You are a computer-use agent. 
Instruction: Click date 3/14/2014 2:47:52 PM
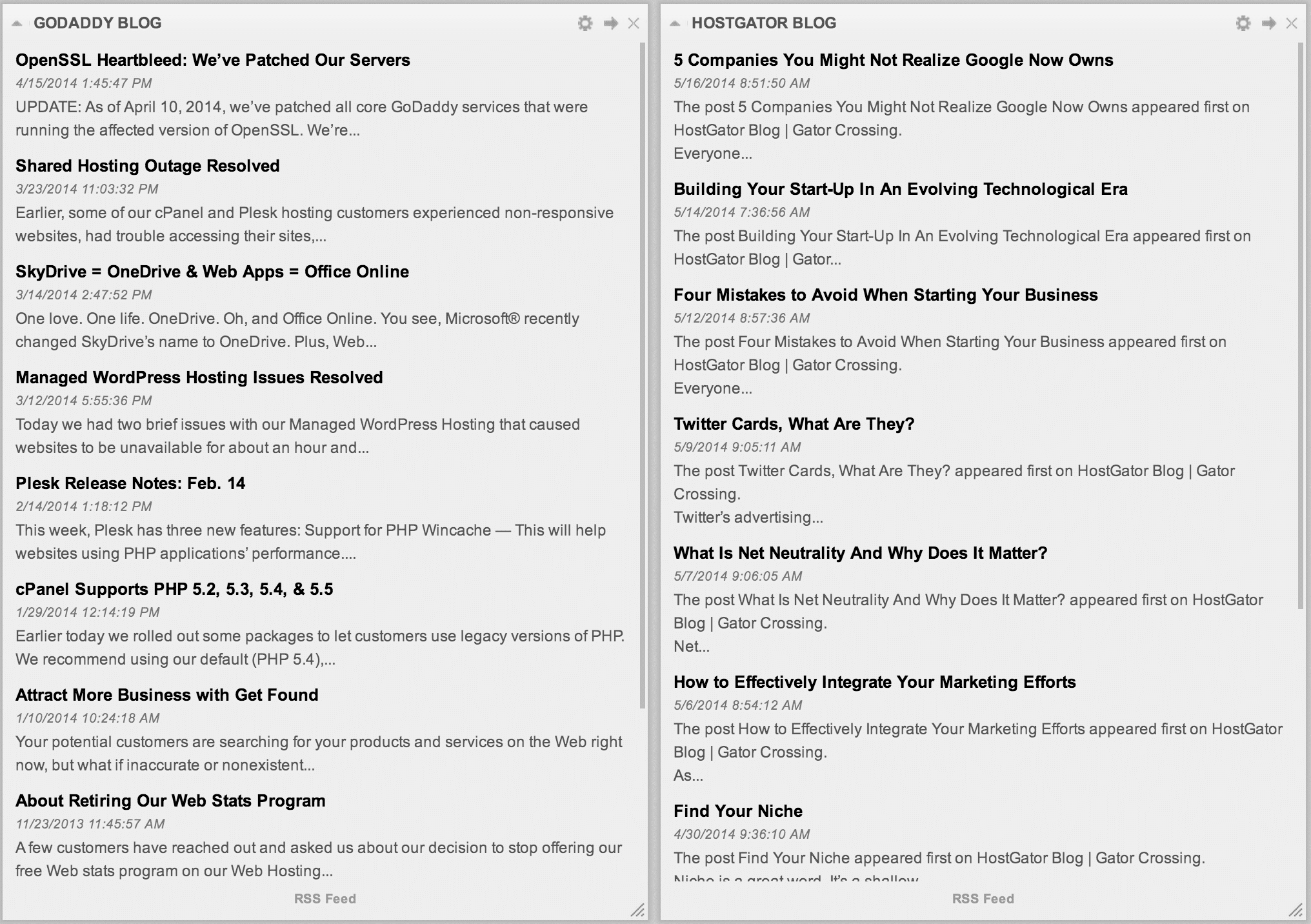tap(84, 295)
